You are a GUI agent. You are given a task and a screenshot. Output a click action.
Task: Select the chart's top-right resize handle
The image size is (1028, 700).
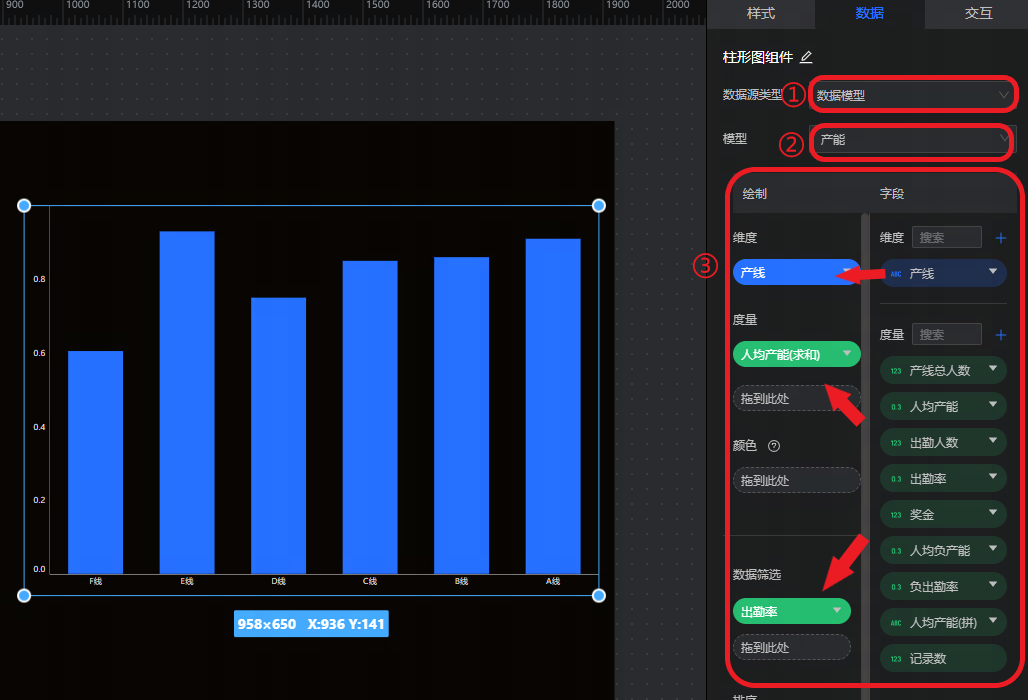[599, 206]
